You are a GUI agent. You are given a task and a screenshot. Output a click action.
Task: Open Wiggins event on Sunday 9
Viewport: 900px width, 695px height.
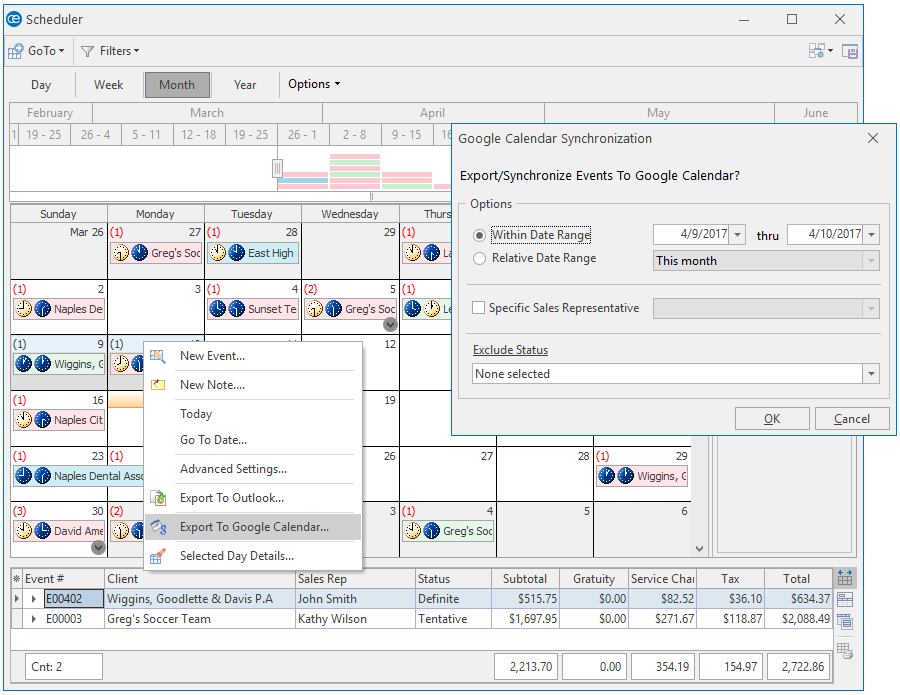pos(59,364)
